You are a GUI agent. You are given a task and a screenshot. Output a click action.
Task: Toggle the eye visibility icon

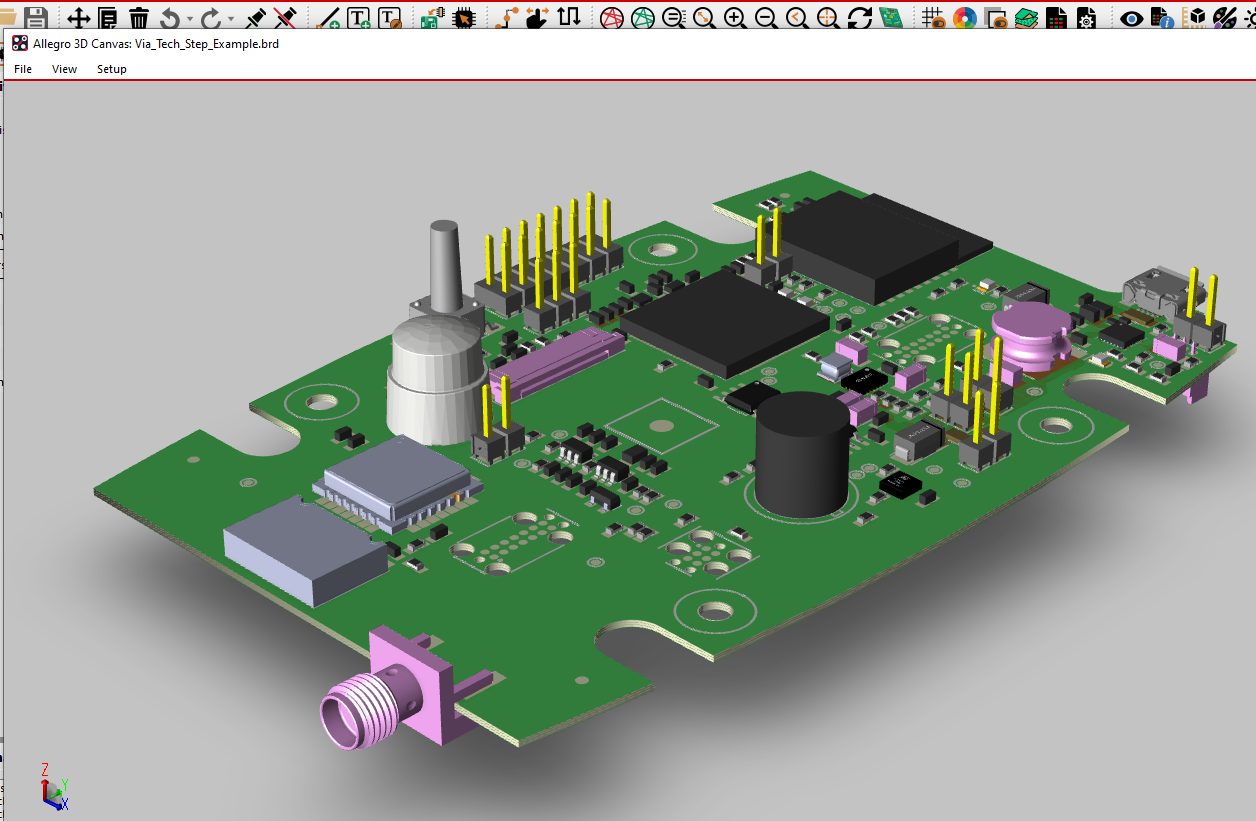(x=1131, y=17)
